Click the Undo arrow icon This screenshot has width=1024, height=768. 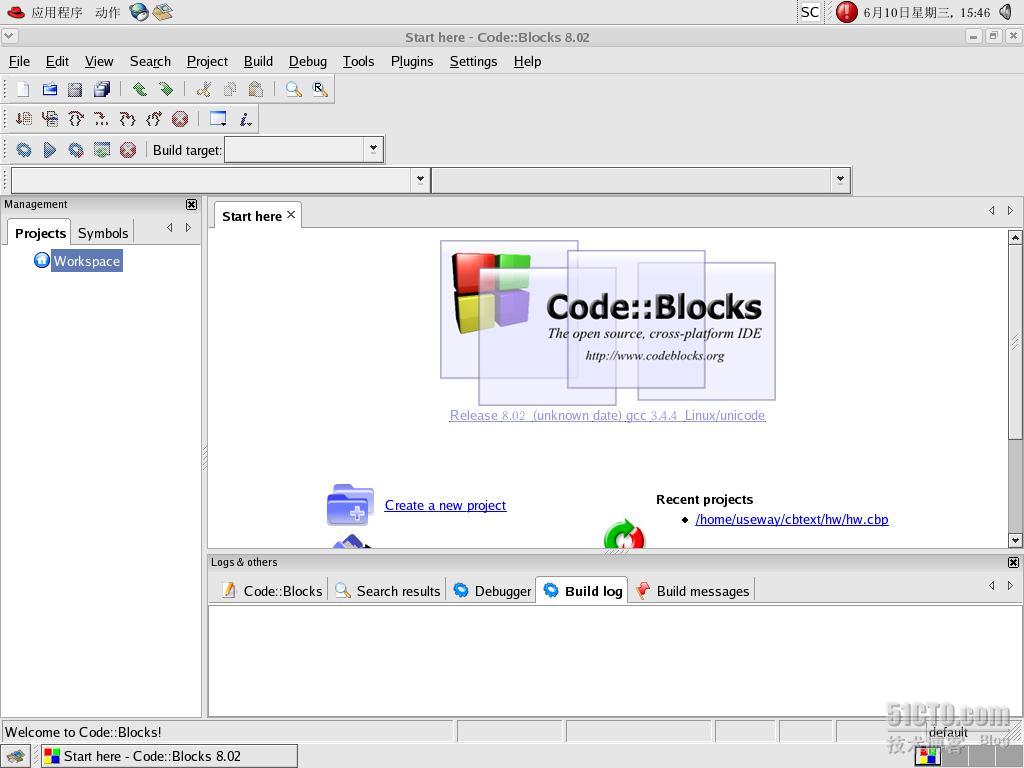(140, 89)
